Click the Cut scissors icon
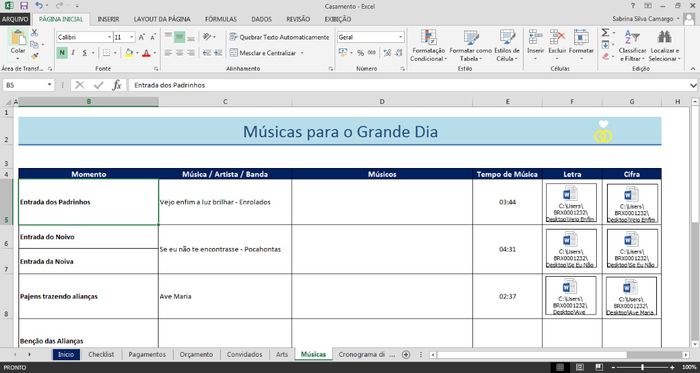 34,33
